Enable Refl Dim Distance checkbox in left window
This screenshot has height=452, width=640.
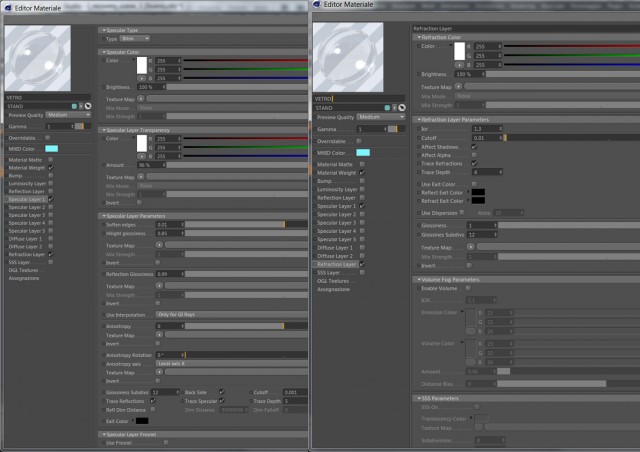click(x=153, y=410)
